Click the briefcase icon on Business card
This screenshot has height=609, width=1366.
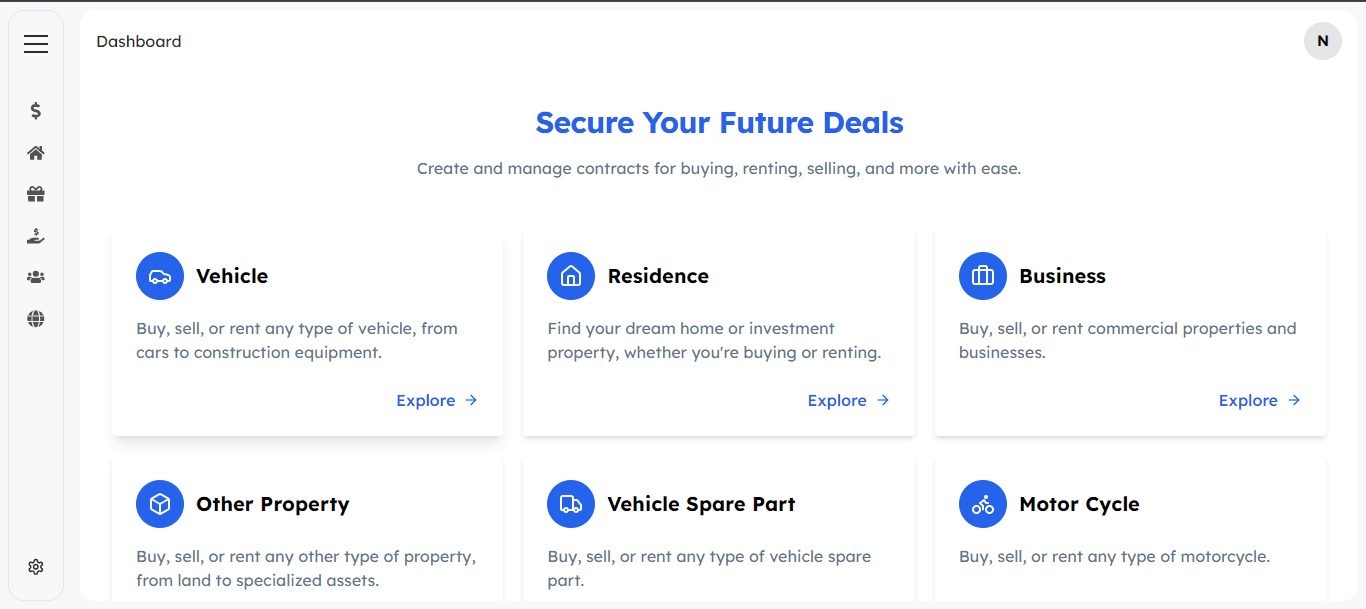pyautogui.click(x=983, y=276)
